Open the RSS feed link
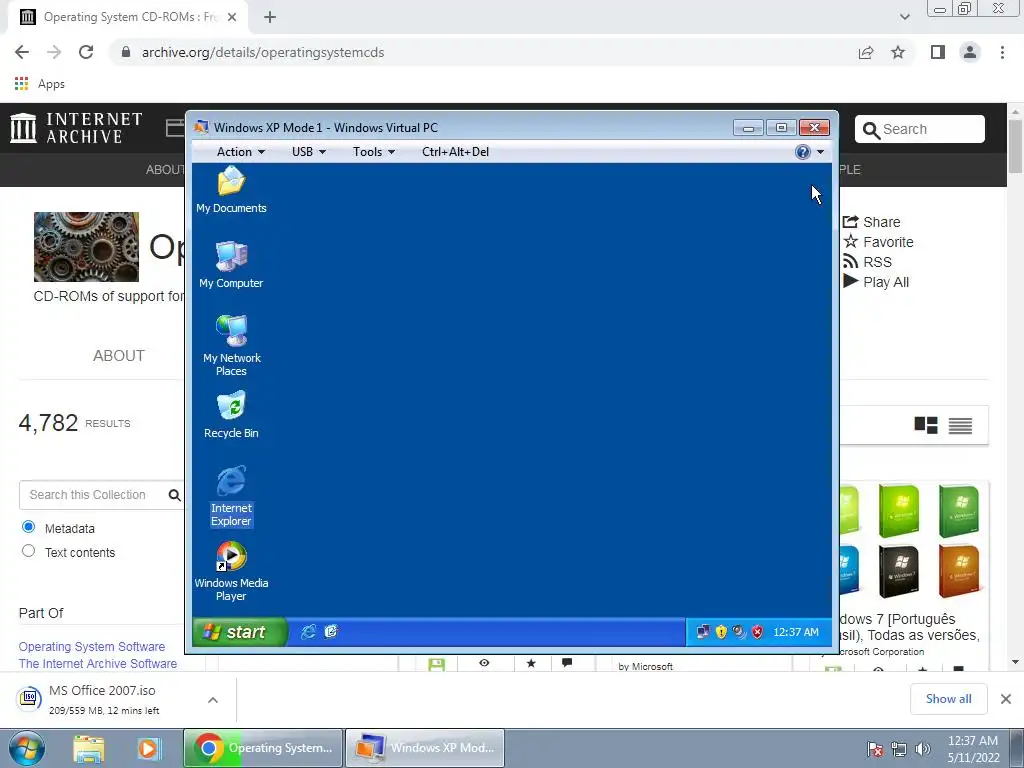Screen dimensions: 1024x768 click(x=867, y=262)
